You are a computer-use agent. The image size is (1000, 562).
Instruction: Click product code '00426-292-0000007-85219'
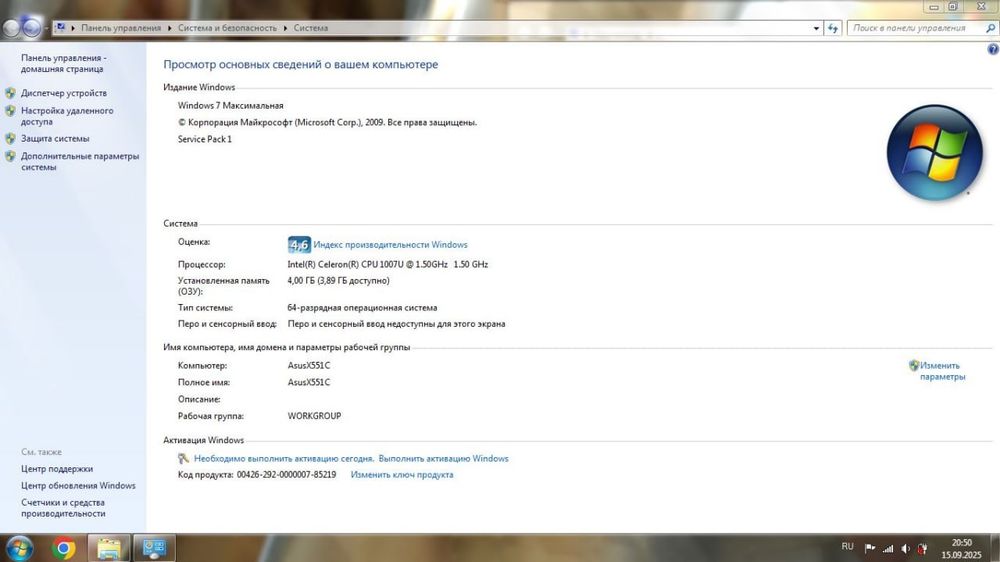(x=286, y=475)
